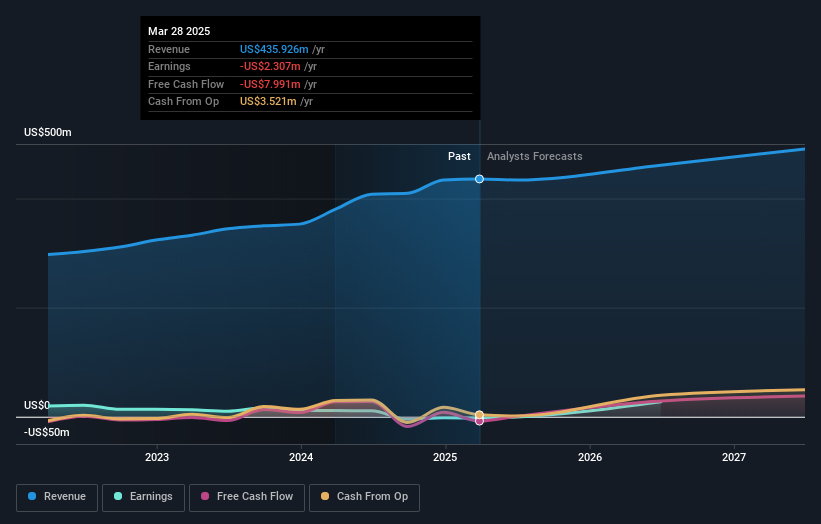Click Cash From Op value US$3.521m

point(268,102)
